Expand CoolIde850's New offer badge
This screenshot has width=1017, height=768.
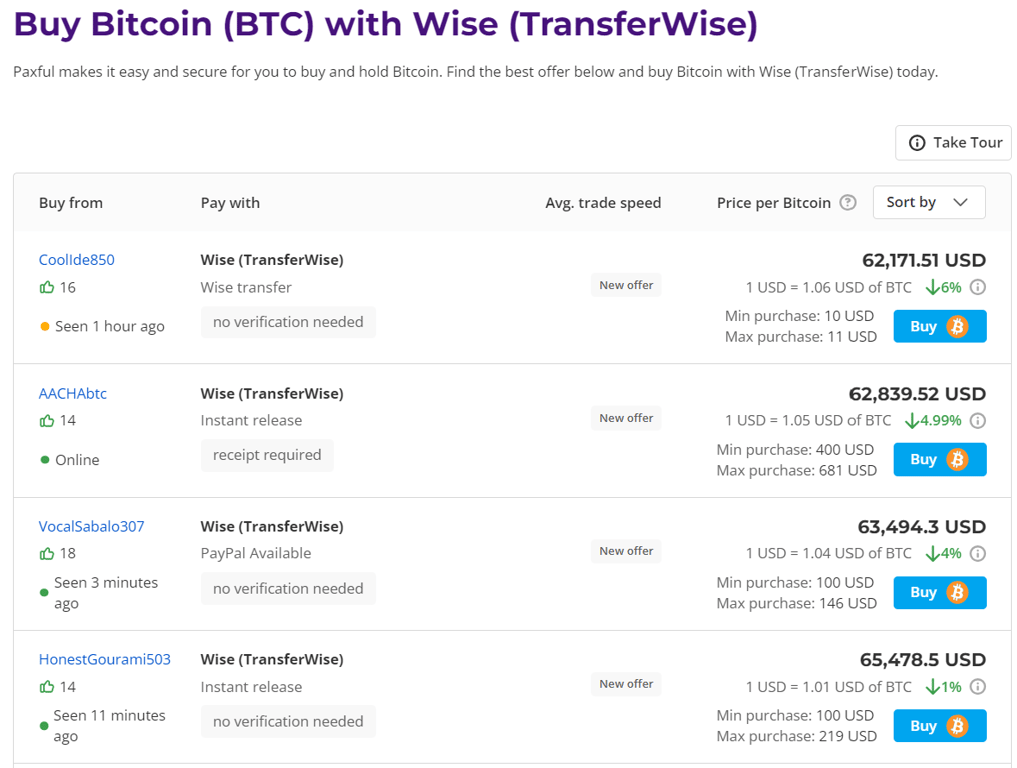click(x=626, y=284)
